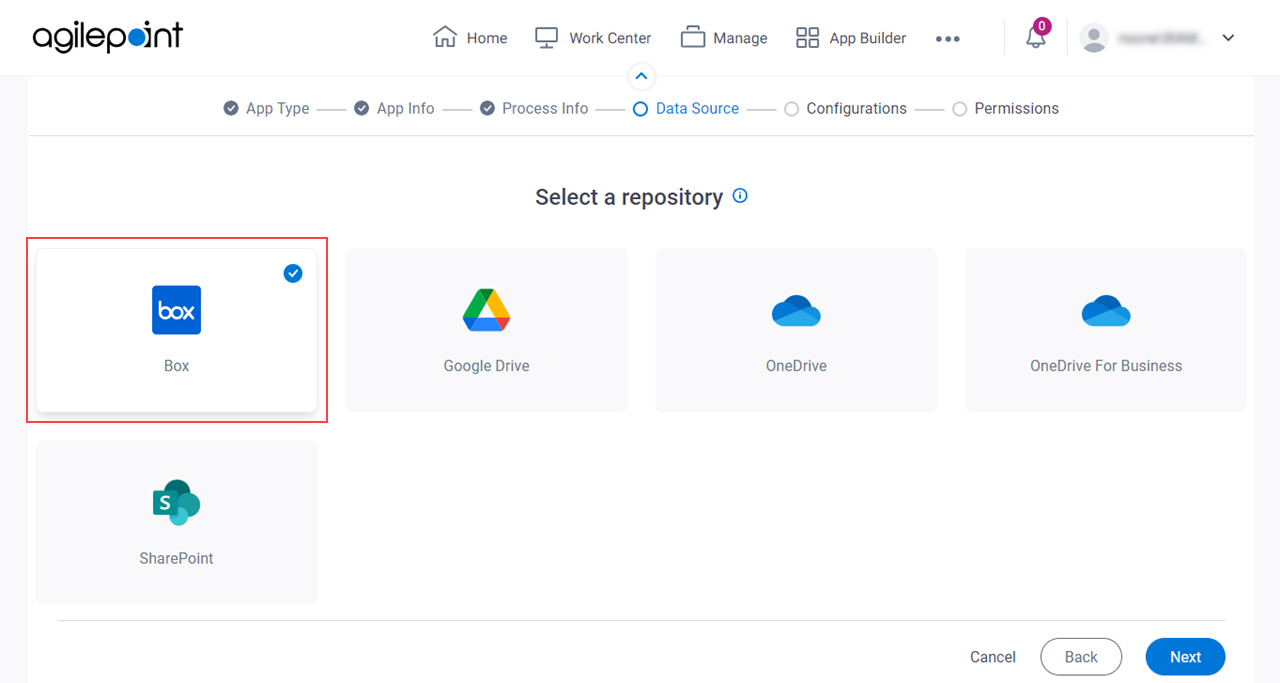Select the Google Drive label
Image resolution: width=1280 pixels, height=683 pixels.
pyautogui.click(x=486, y=366)
